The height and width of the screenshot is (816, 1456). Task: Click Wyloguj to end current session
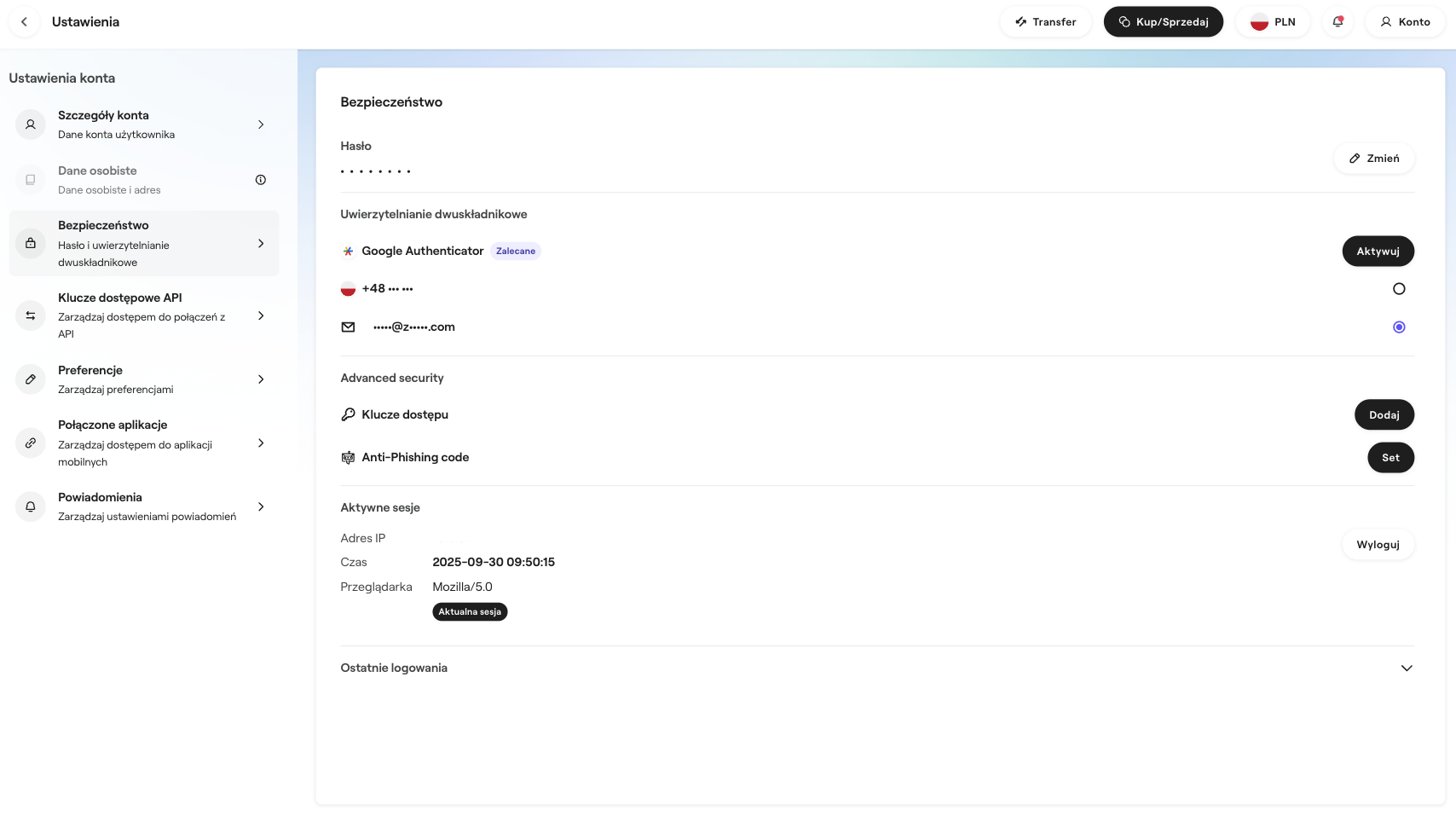pos(1378,545)
